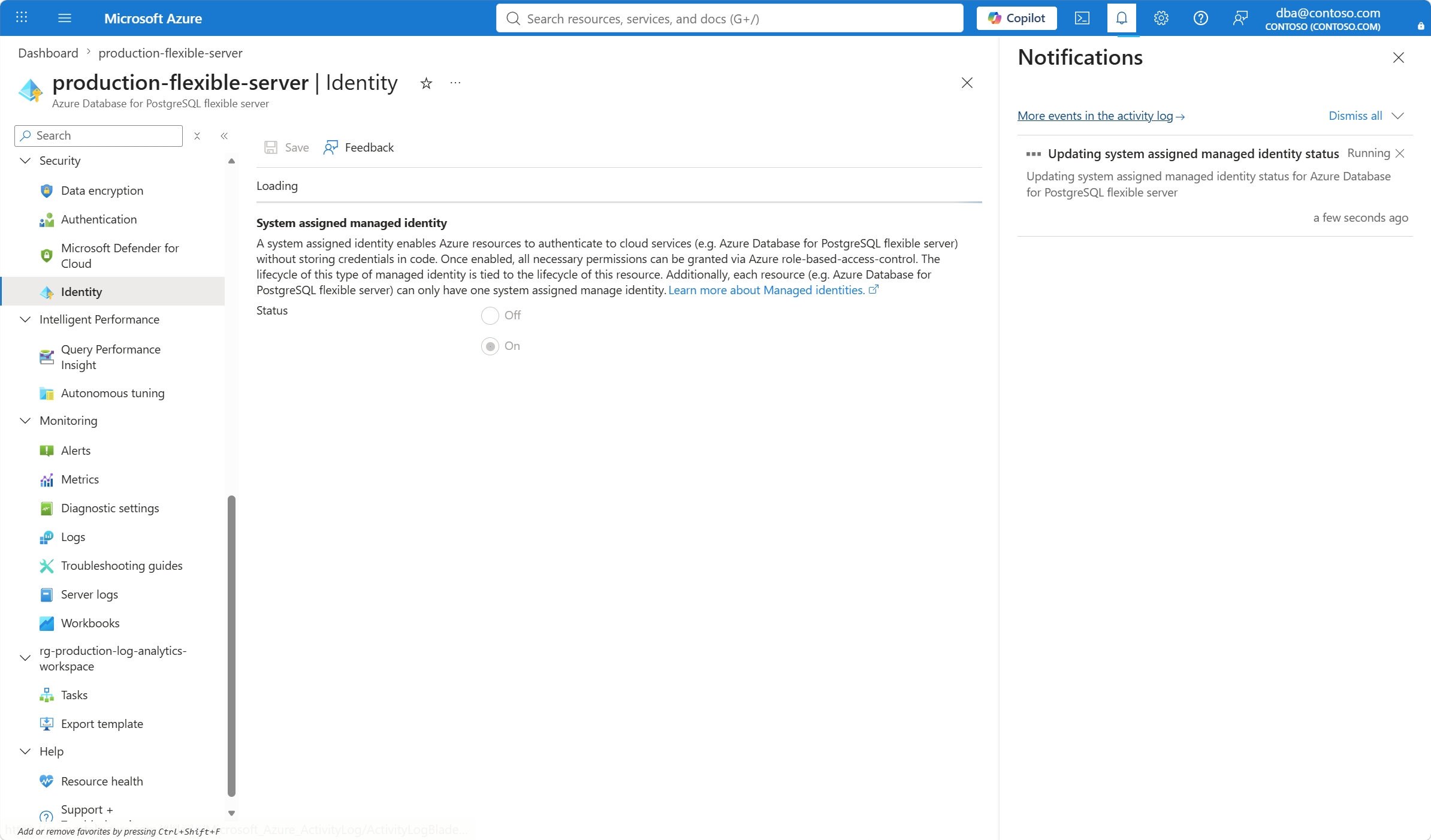Click the Save button in the toolbar
Viewport: 1431px width, 840px height.
pyautogui.click(x=287, y=147)
